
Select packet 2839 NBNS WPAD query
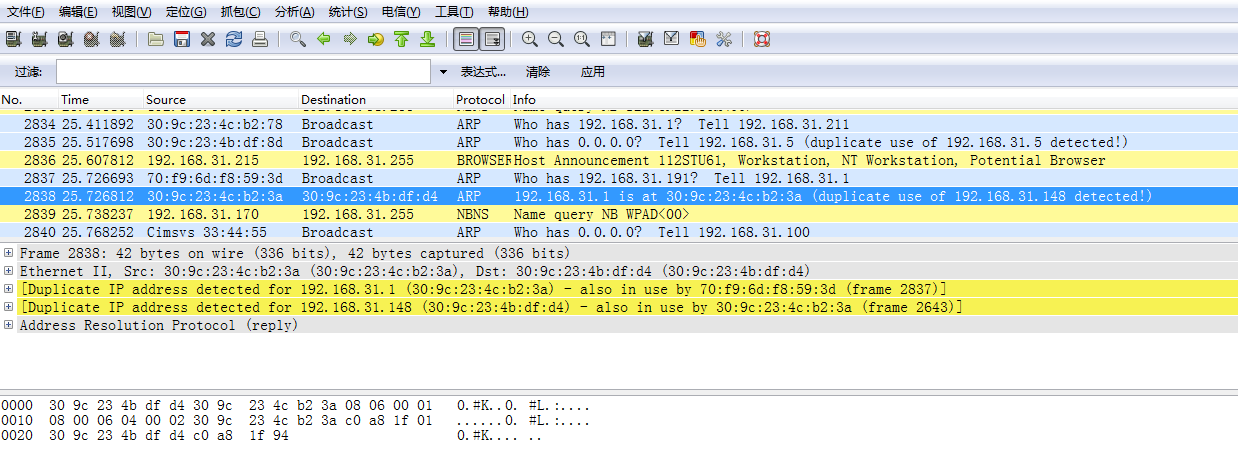point(619,214)
